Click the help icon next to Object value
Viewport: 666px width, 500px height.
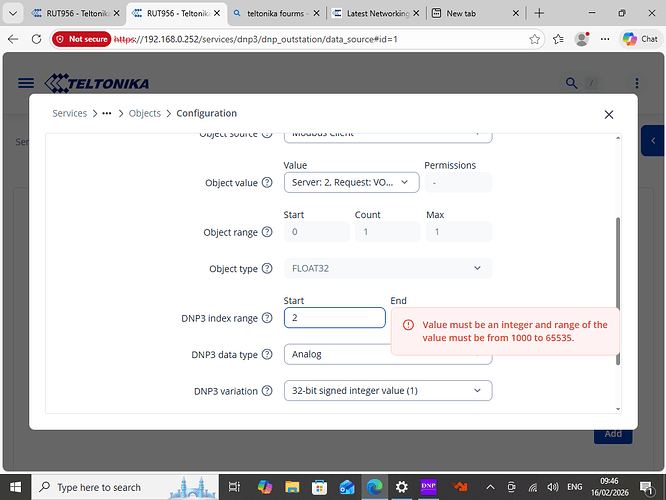pyautogui.click(x=267, y=183)
